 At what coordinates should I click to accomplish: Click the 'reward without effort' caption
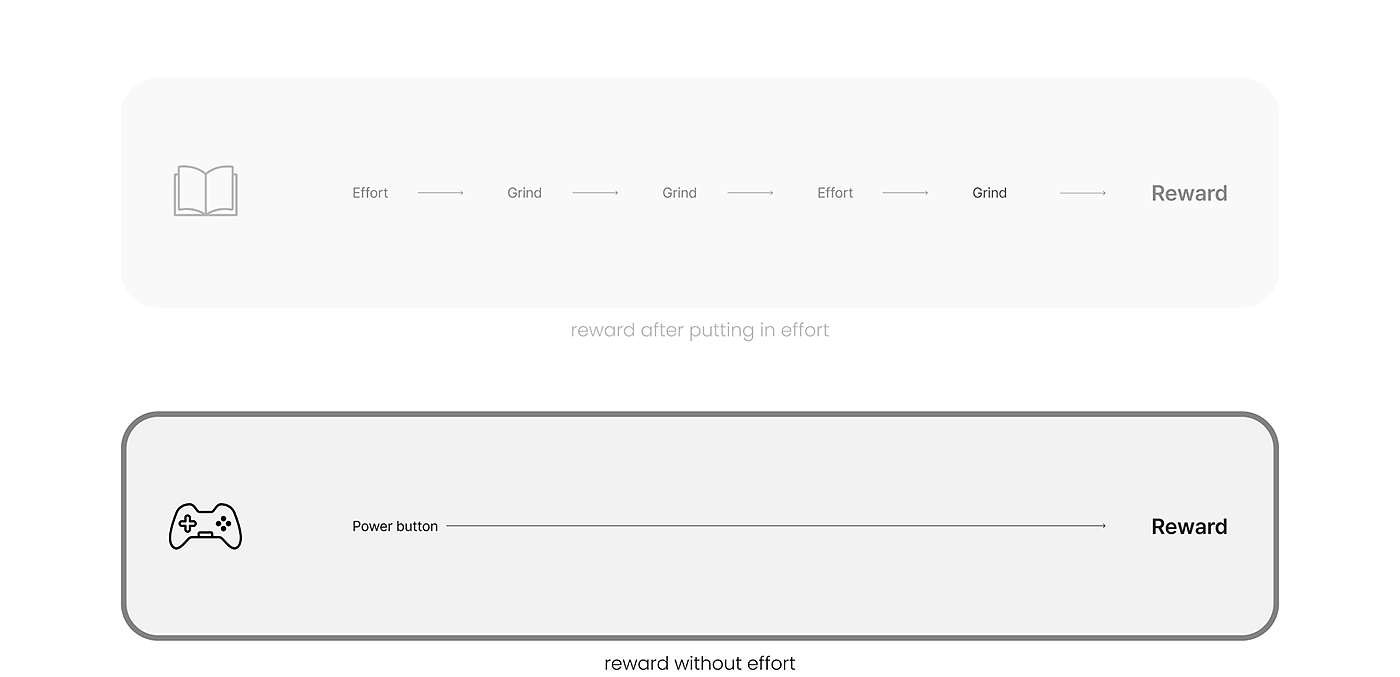[700, 663]
